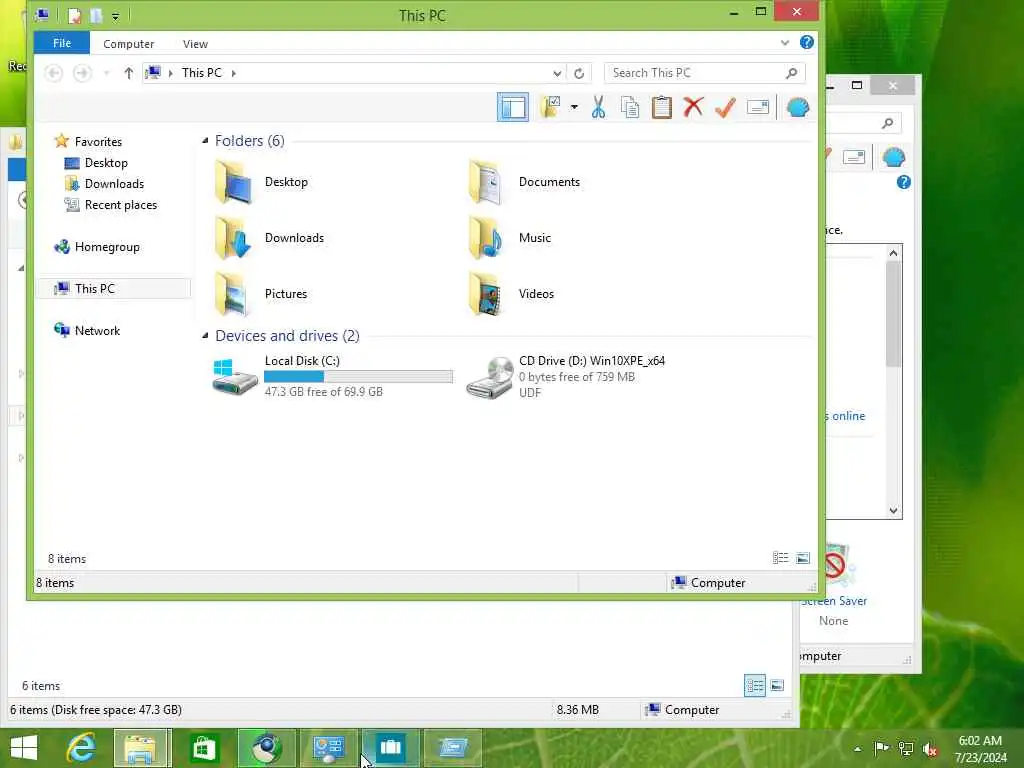Viewport: 1024px width, 768px height.
Task: Open the Customize Quick Access Toolbar dropdown
Action: coord(115,16)
